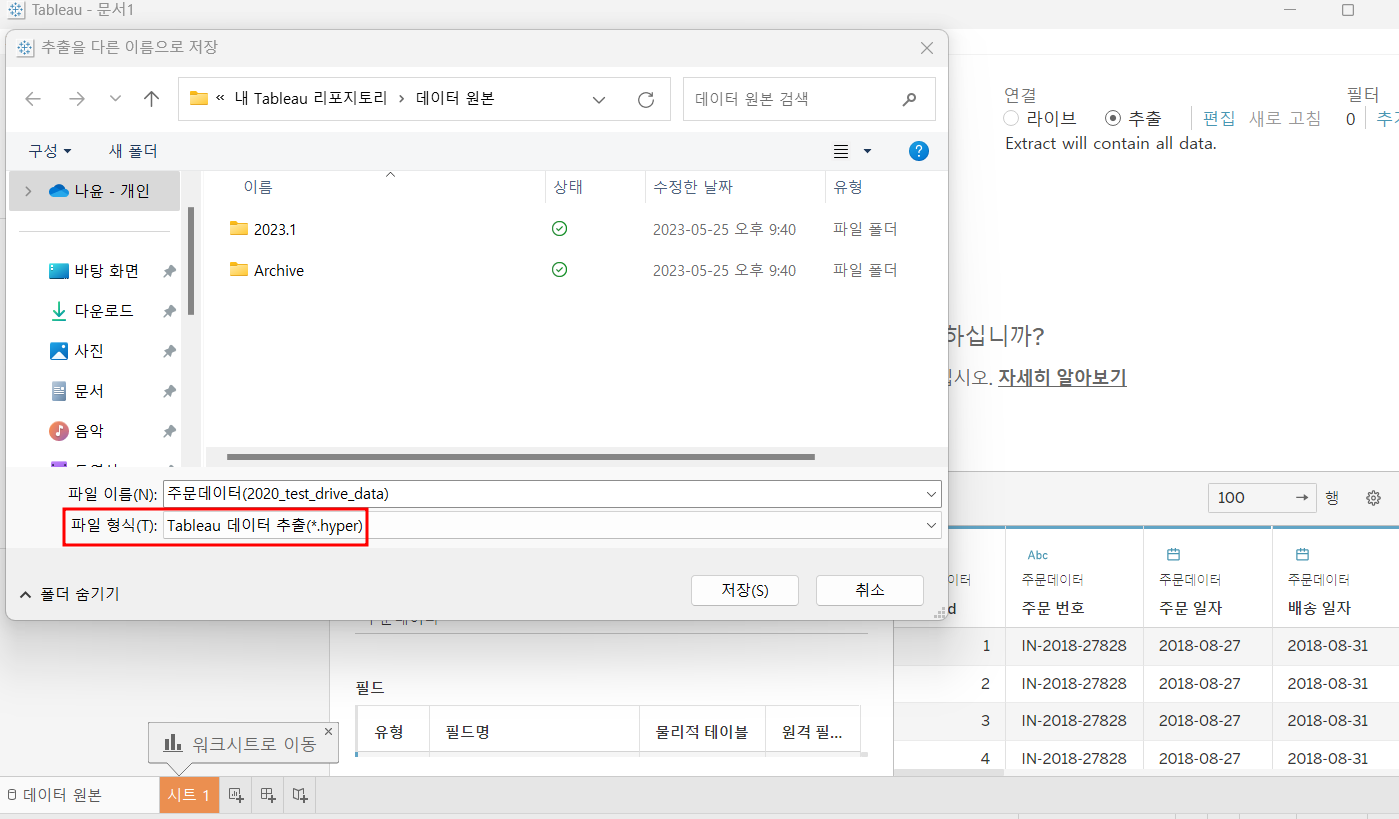Viewport: 1399px width, 819px height.
Task: Sort files by 이름 column header
Action: click(258, 187)
